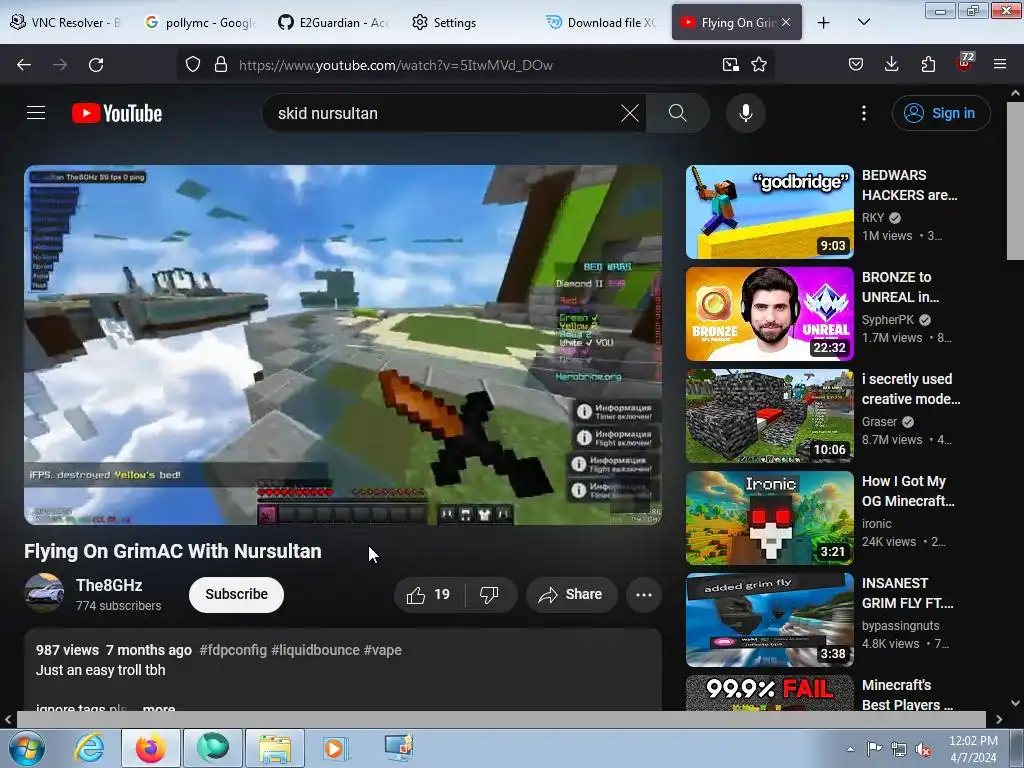Switch to Download file tab

(x=601, y=22)
